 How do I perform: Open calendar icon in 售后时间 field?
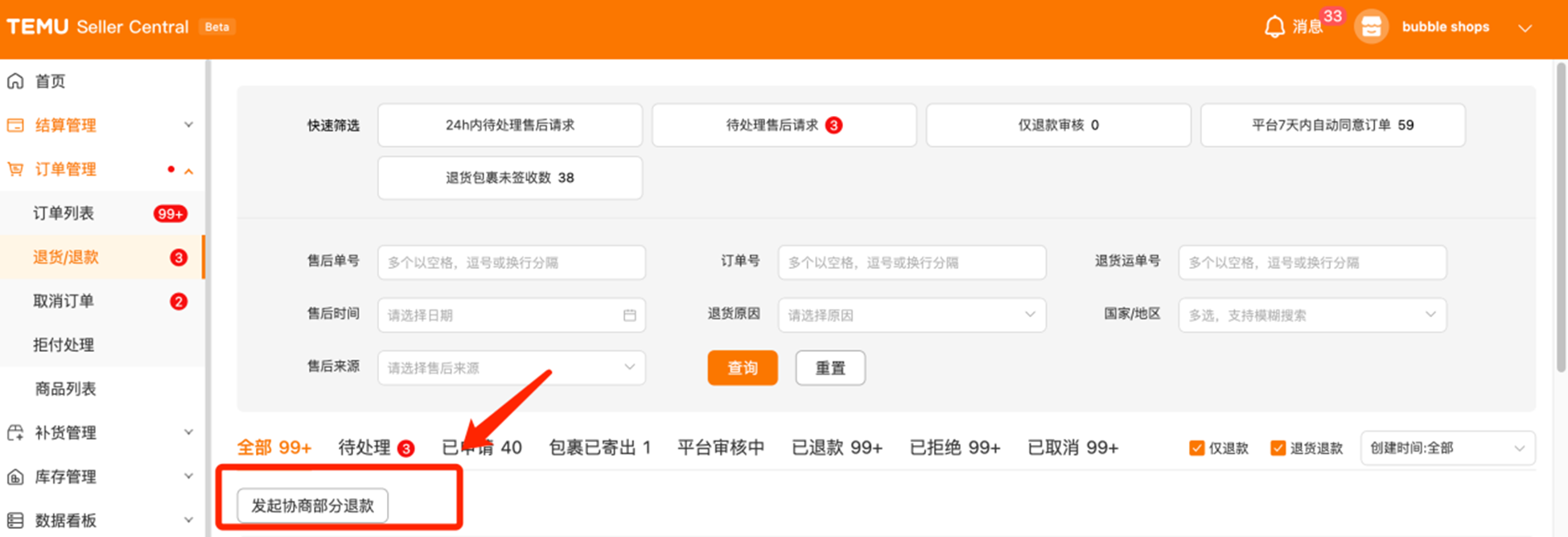629,316
